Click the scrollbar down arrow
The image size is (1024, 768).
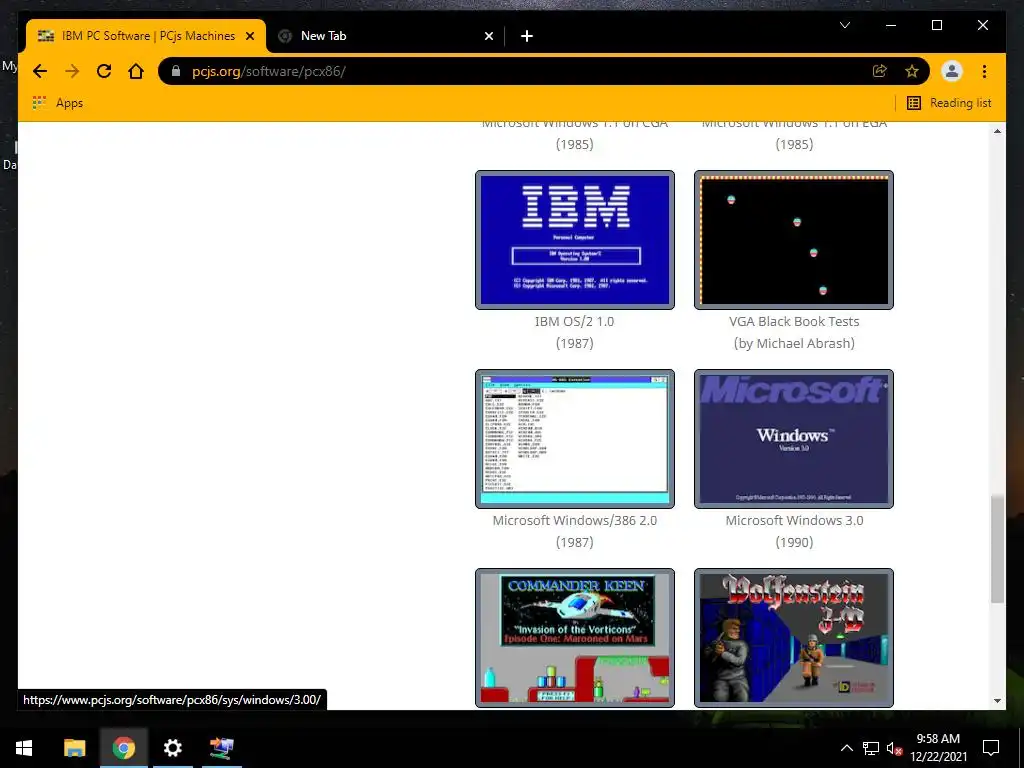pos(997,701)
